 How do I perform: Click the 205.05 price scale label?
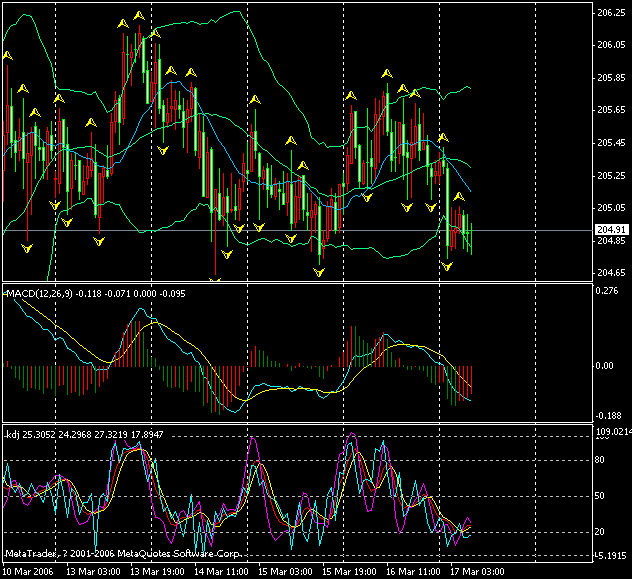click(x=610, y=208)
